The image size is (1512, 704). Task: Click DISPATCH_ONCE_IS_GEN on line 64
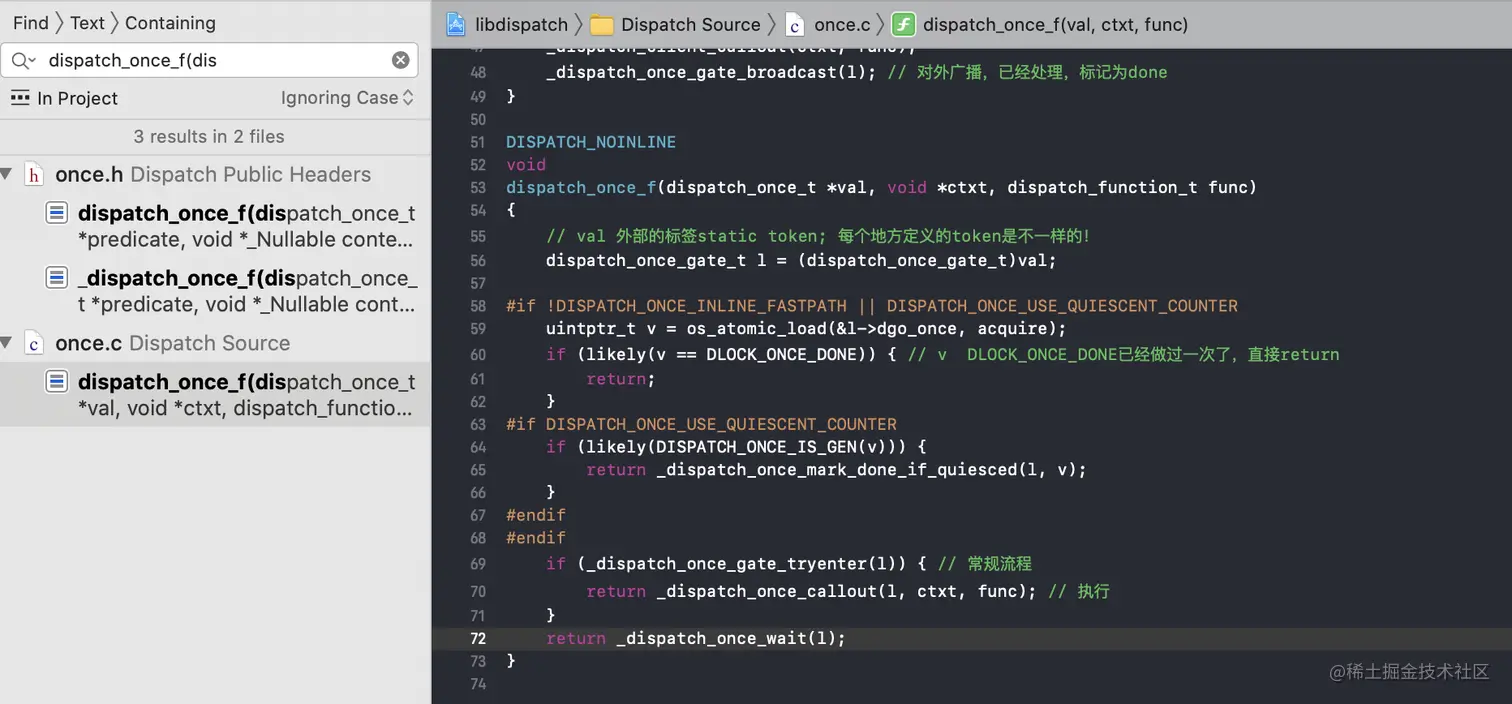754,446
